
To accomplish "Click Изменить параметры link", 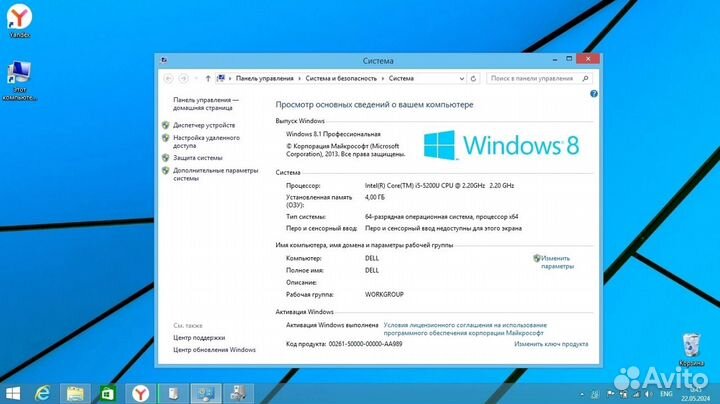I will click(557, 262).
